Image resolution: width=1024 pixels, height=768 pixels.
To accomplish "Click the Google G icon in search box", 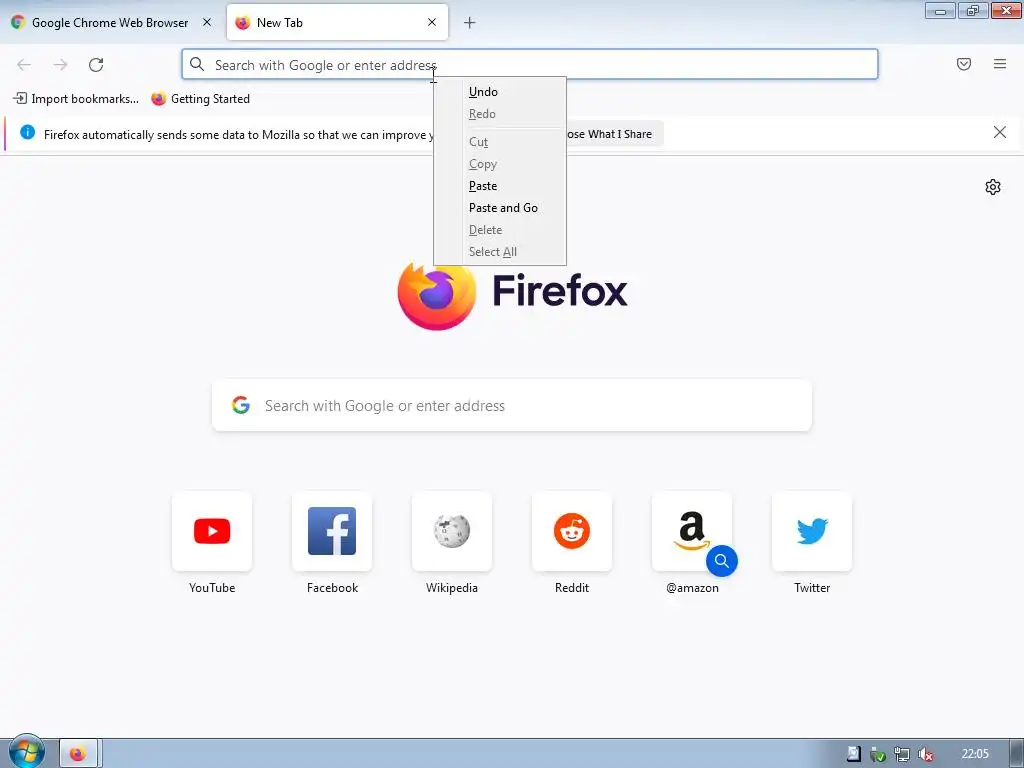I will 241,405.
